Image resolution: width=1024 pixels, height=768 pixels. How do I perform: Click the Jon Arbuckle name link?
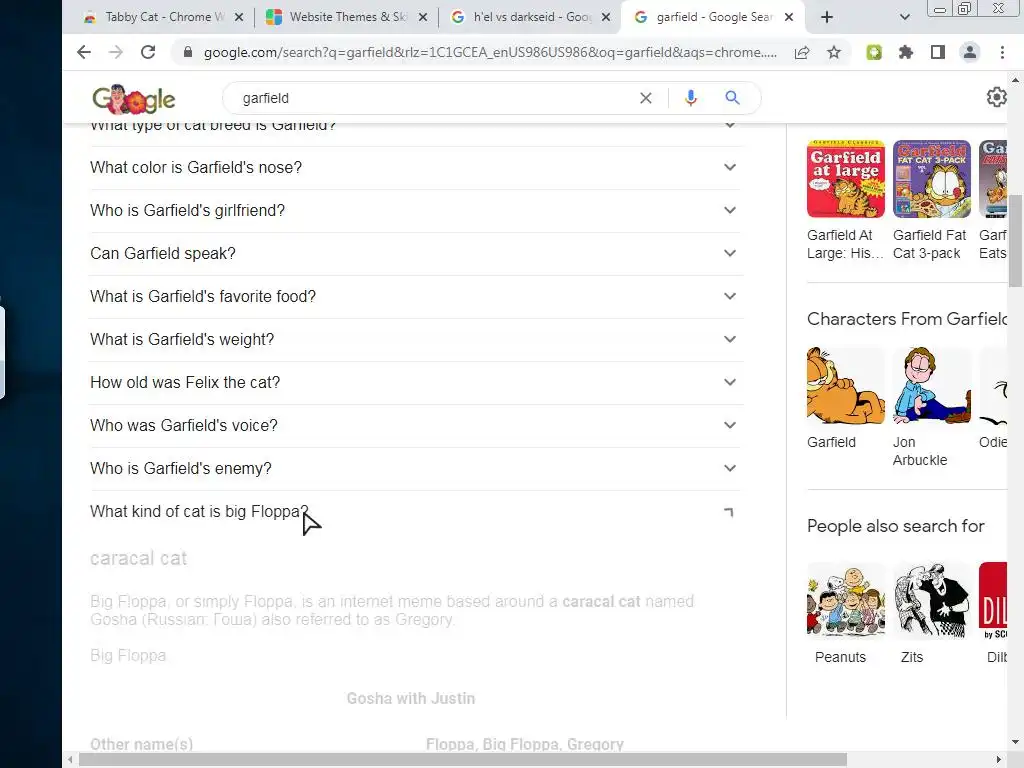(x=920, y=451)
